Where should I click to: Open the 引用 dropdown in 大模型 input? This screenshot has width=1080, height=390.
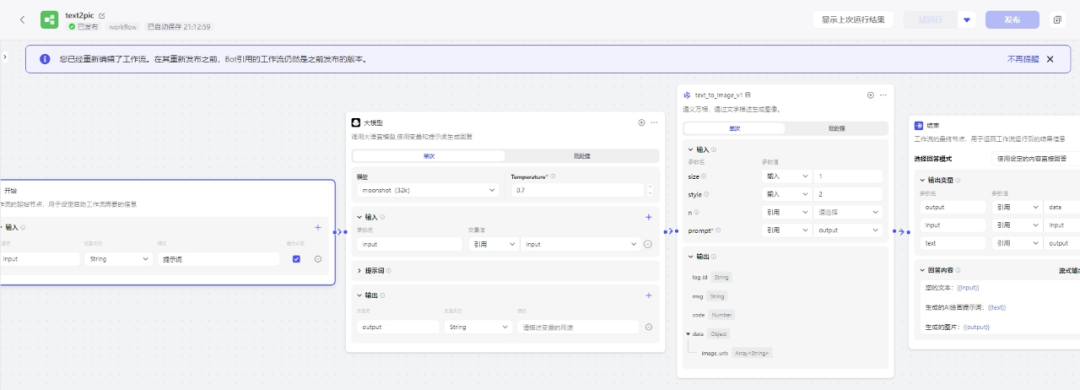pos(493,244)
